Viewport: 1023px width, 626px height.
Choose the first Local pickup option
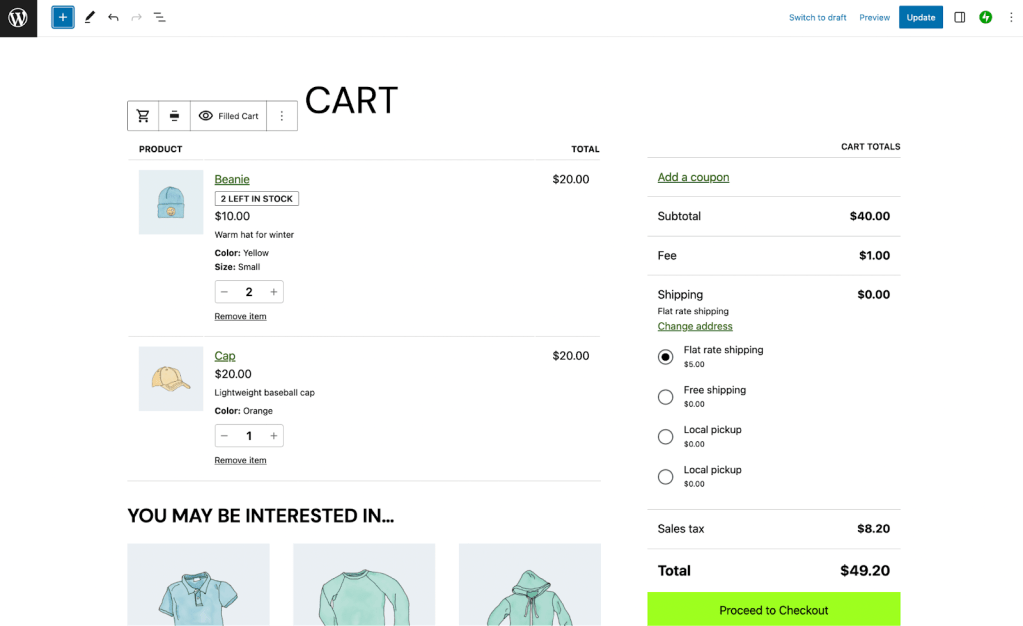665,436
